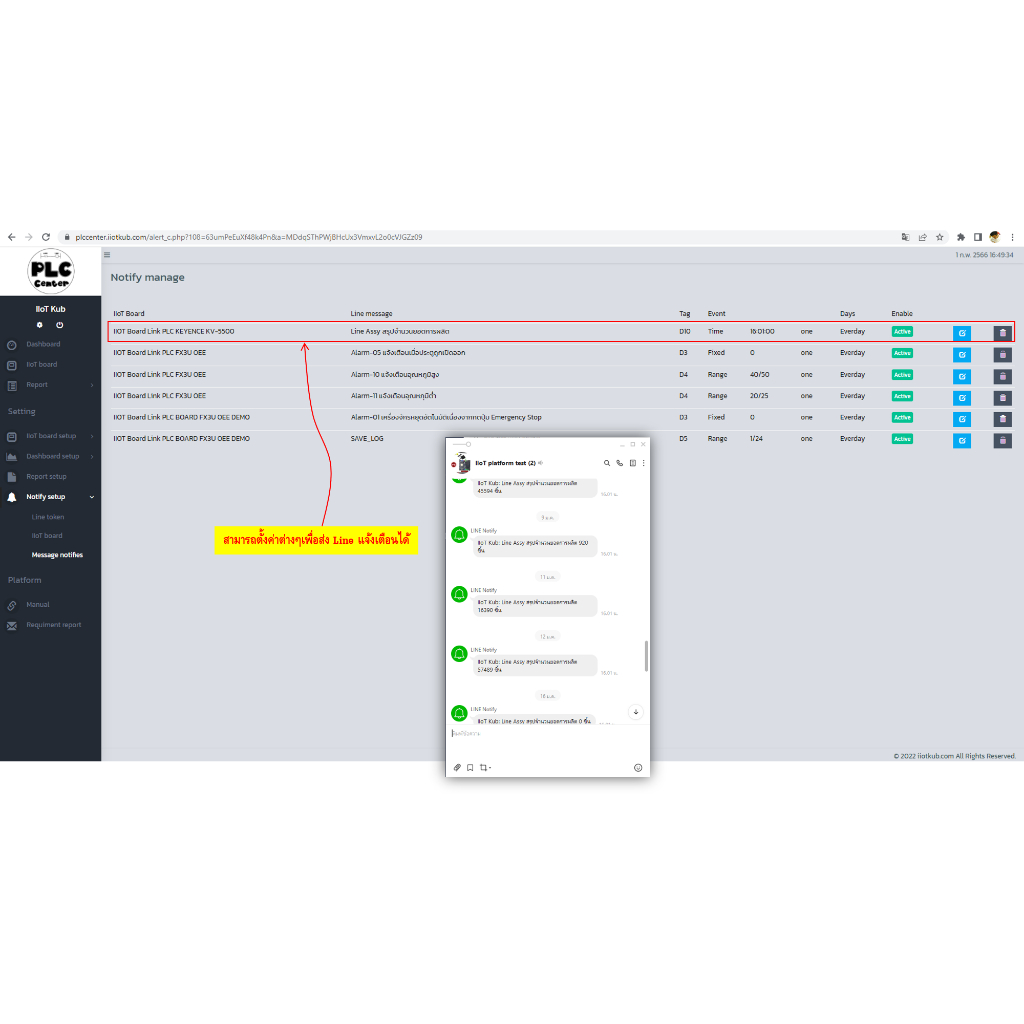Image resolution: width=1024 pixels, height=1024 pixels.
Task: Delete the SAVE_LOG notification row
Action: 1002,440
